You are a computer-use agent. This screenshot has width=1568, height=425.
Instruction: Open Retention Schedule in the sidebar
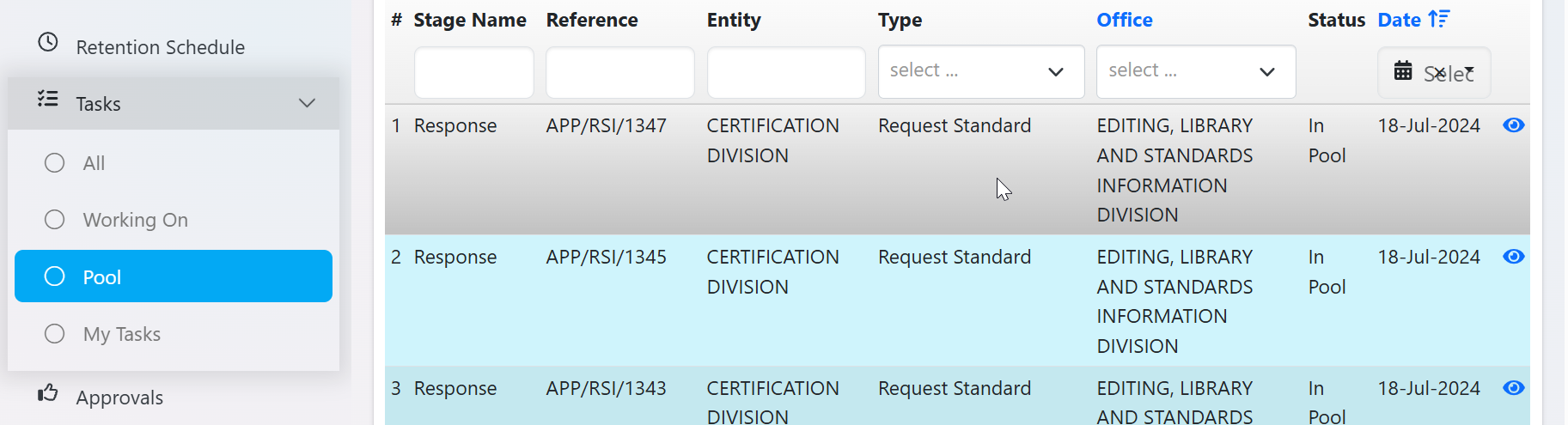click(x=160, y=47)
